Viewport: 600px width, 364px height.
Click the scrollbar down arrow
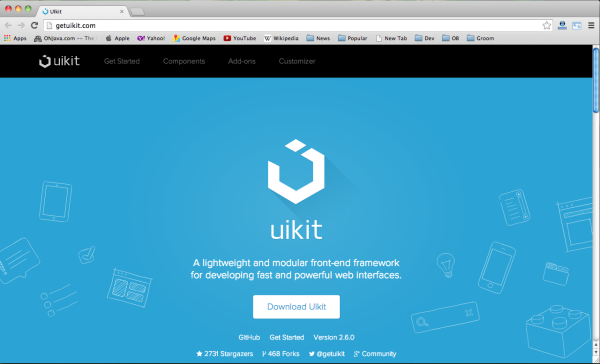596,353
